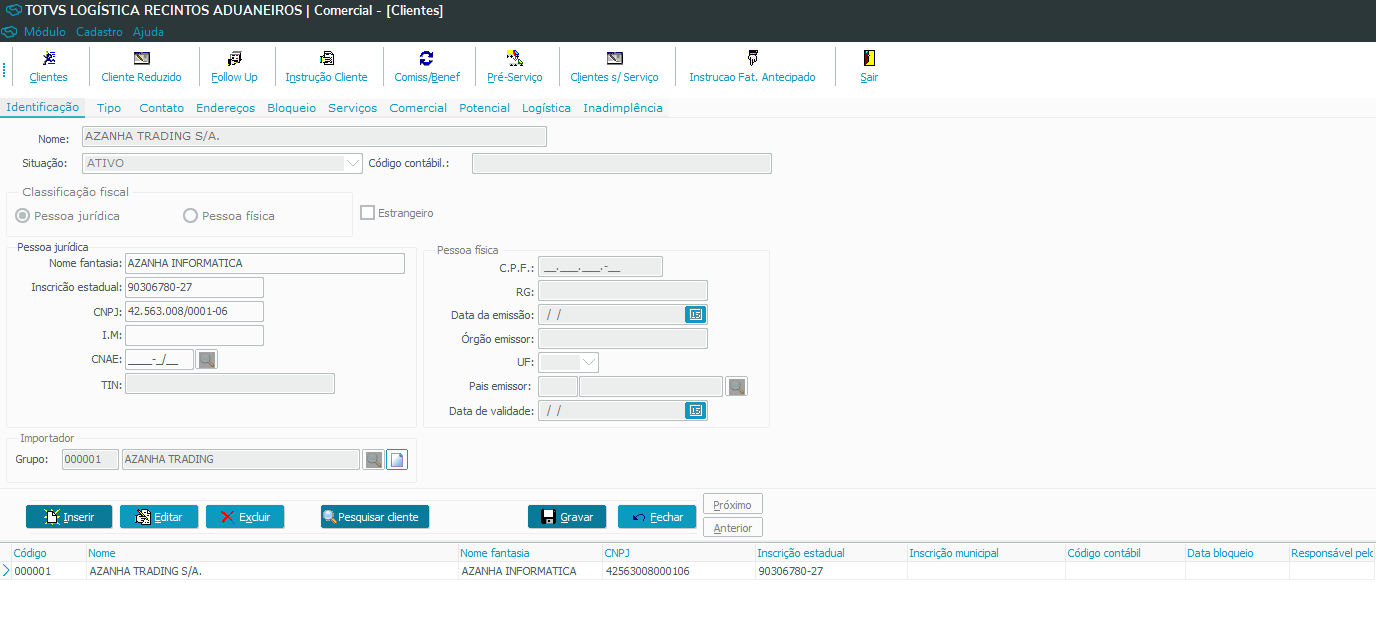Open Pais emissor search lookup icon
The width and height of the screenshot is (1376, 622).
[x=737, y=387]
